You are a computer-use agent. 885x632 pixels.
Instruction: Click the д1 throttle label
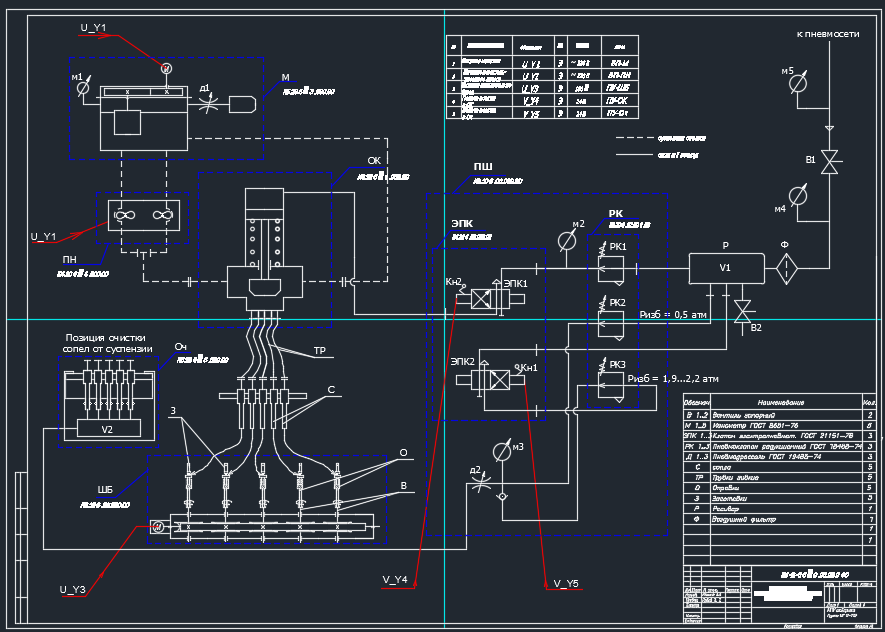(x=205, y=87)
